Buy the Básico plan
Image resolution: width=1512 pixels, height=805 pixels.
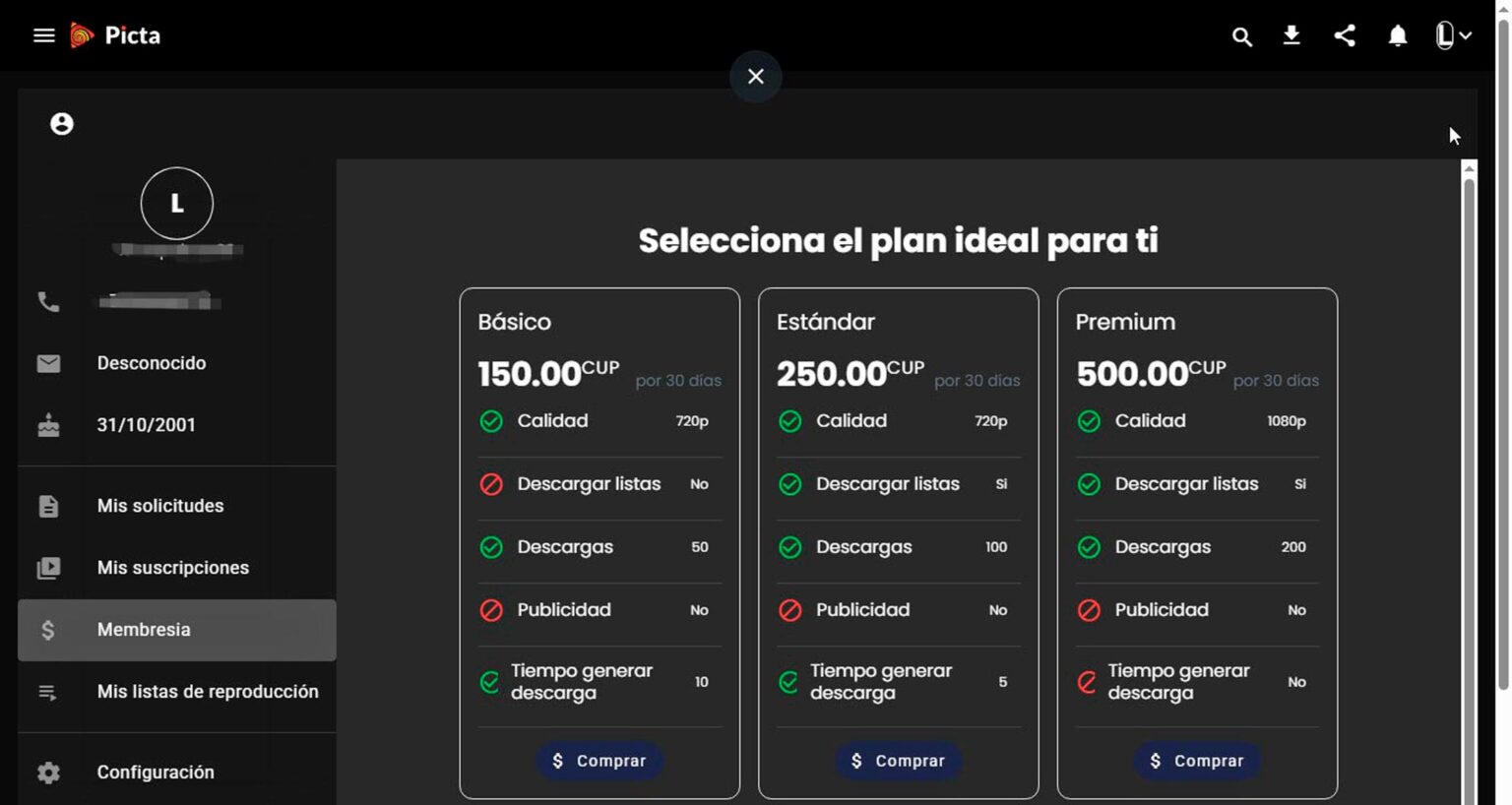point(598,761)
